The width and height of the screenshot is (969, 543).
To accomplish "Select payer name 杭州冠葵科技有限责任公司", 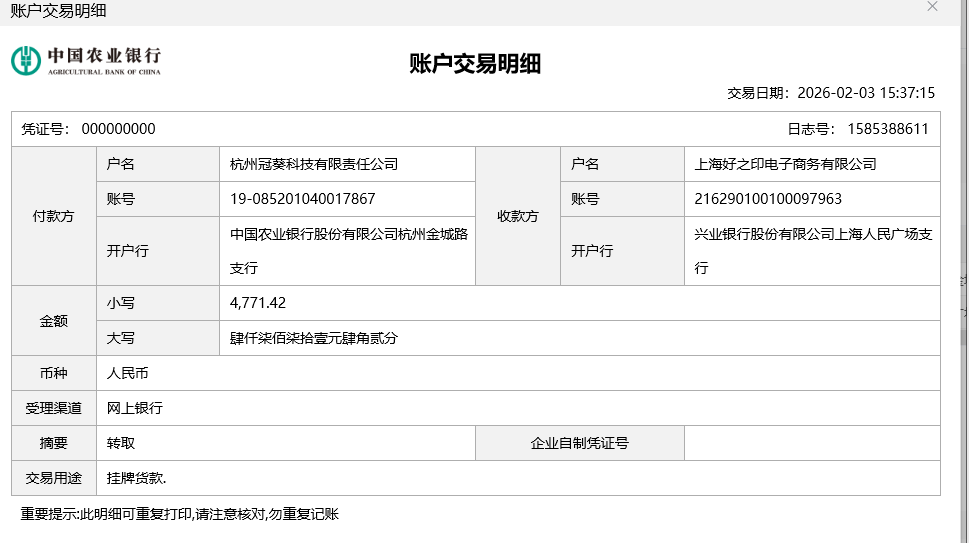I will click(314, 164).
